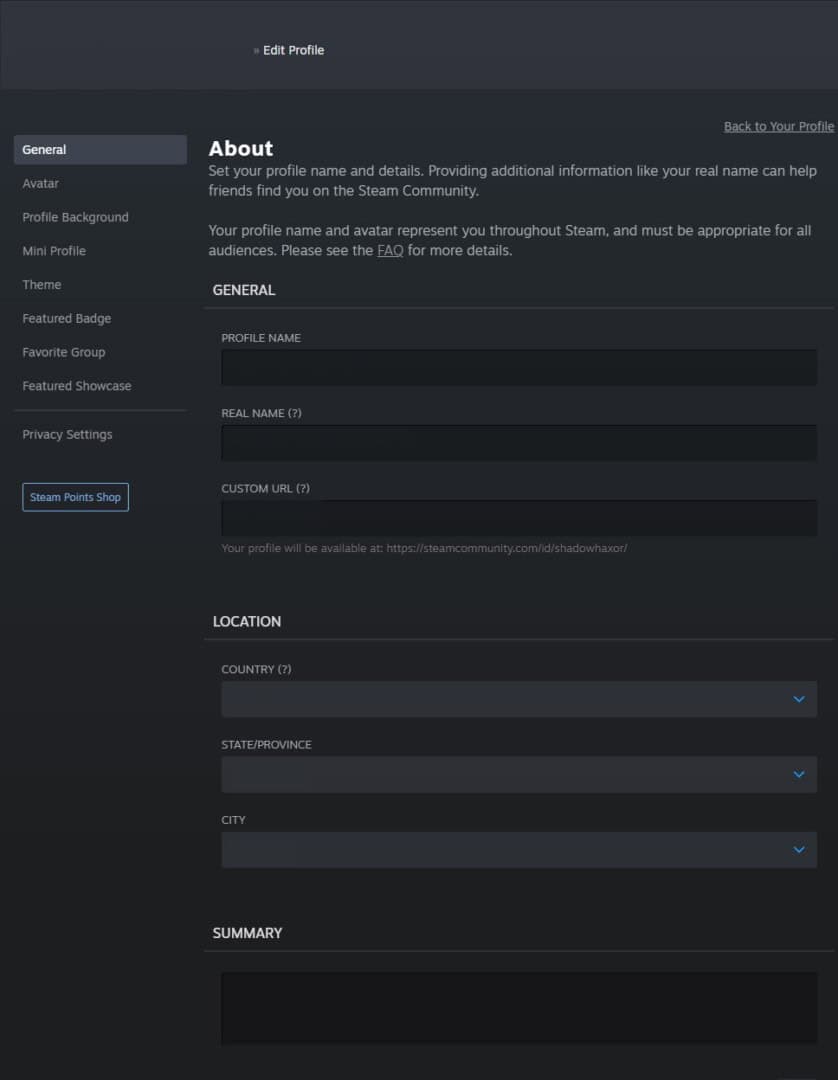Click into the Profile Name field
Screen dimensions: 838x1080
(519, 367)
